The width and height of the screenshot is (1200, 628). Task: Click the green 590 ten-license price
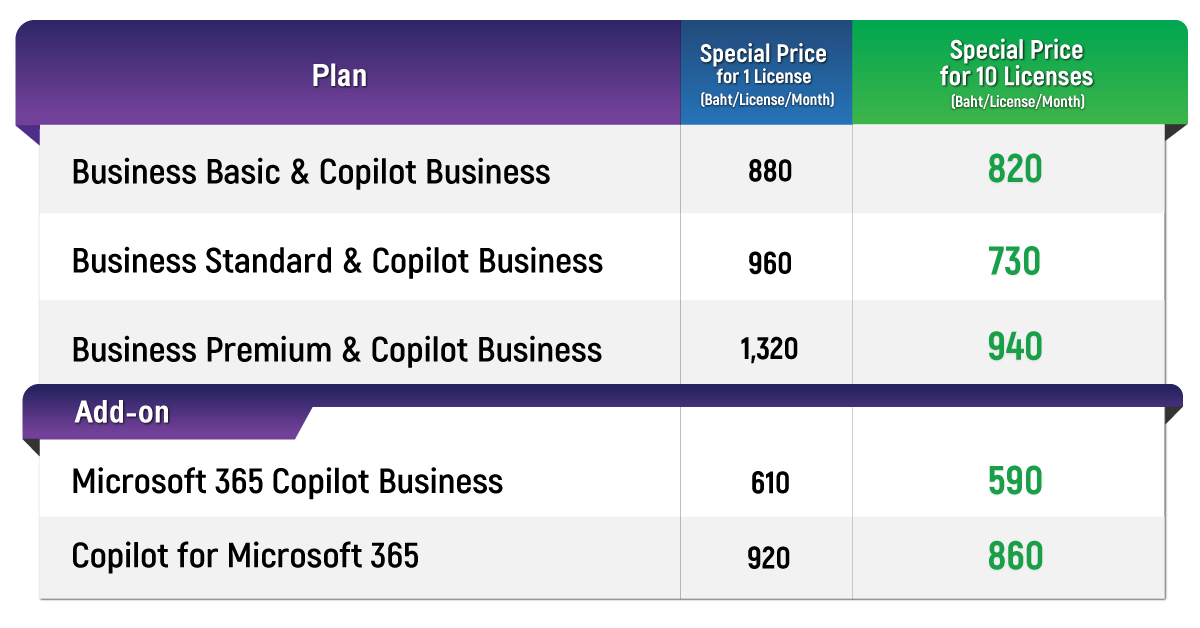coord(1015,481)
